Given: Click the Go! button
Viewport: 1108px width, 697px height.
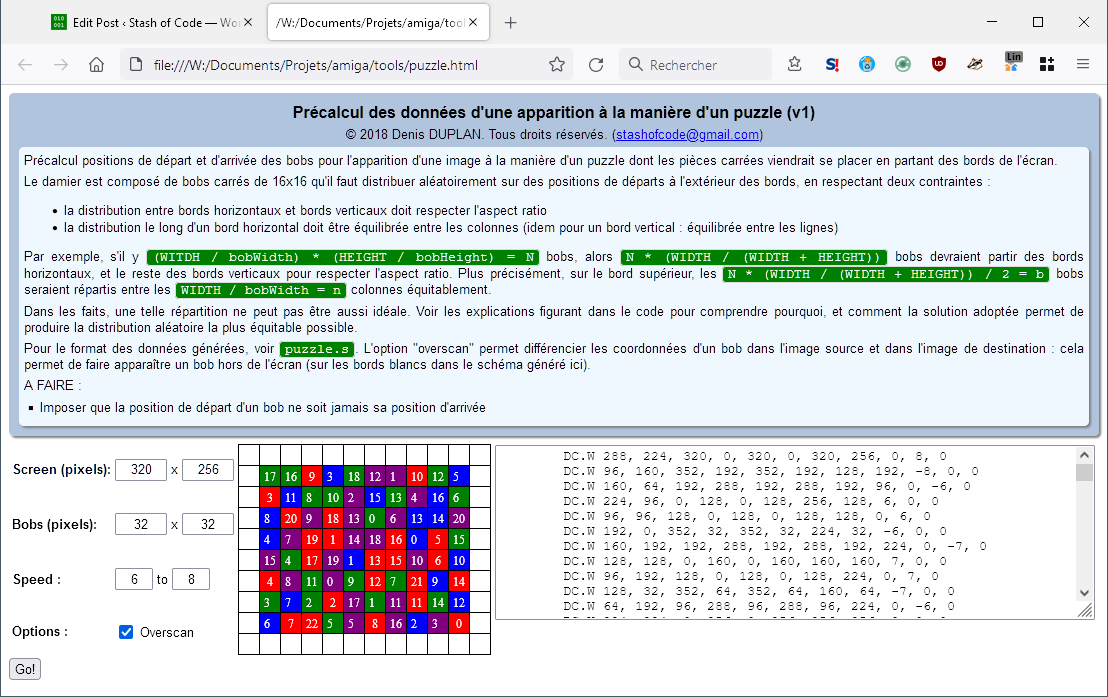Looking at the screenshot, I should 25,669.
